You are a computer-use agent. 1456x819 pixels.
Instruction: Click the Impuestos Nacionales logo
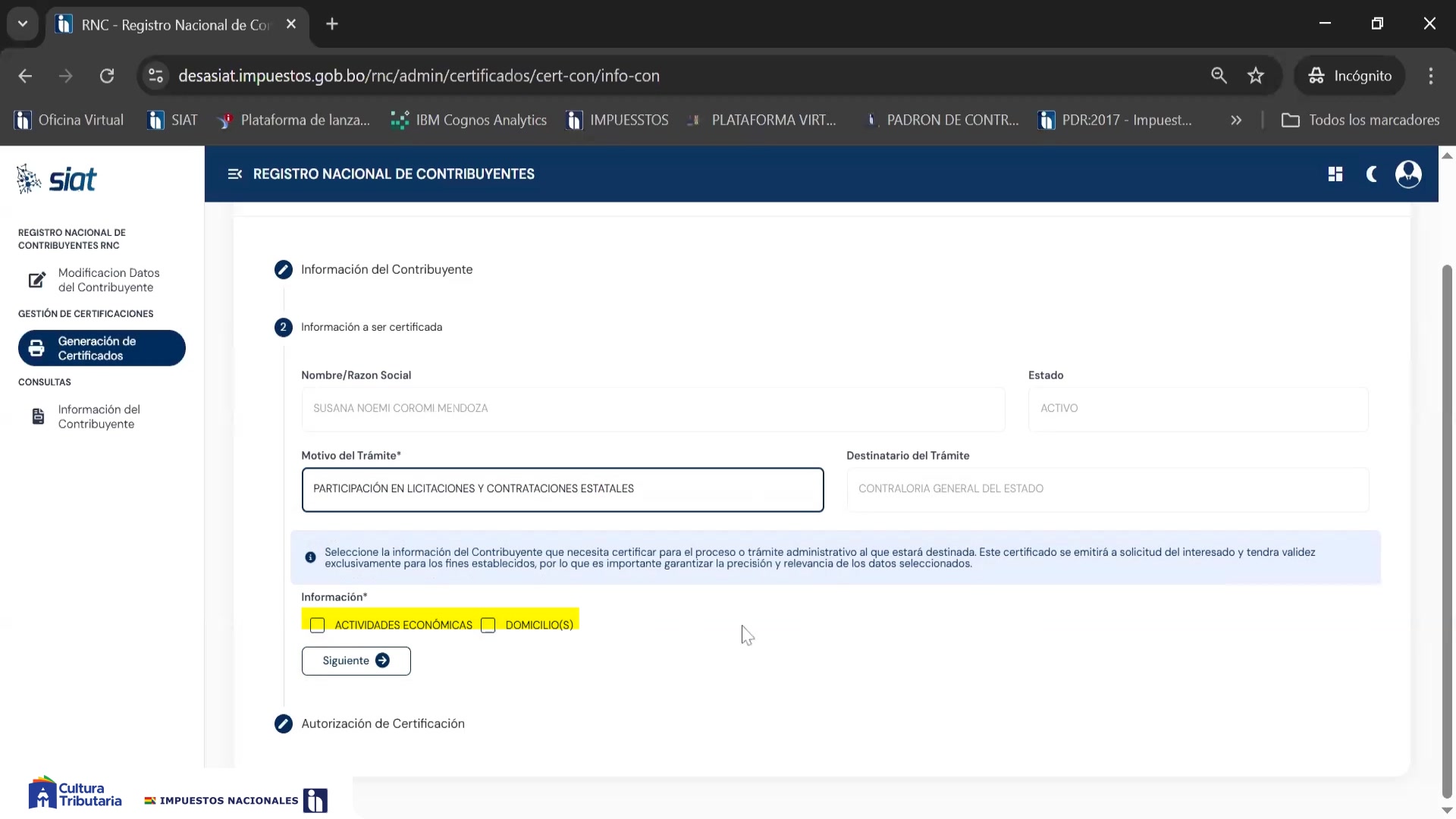coord(236,800)
